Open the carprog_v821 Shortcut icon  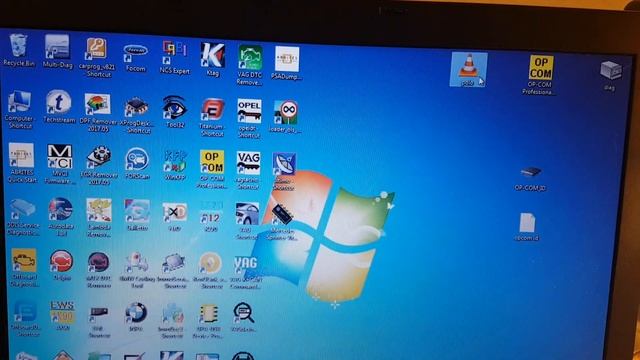[96, 49]
